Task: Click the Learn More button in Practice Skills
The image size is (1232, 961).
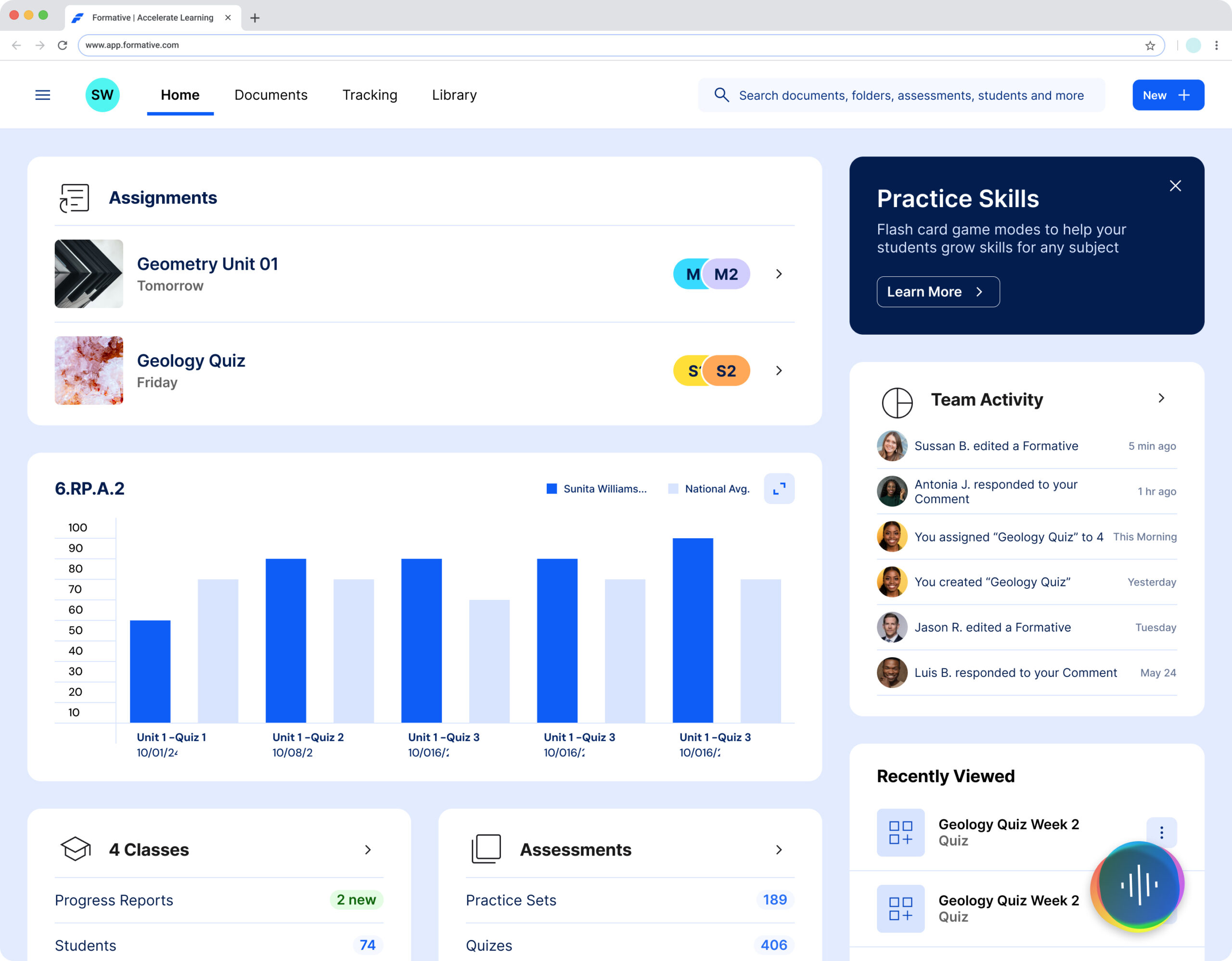Action: 937,292
